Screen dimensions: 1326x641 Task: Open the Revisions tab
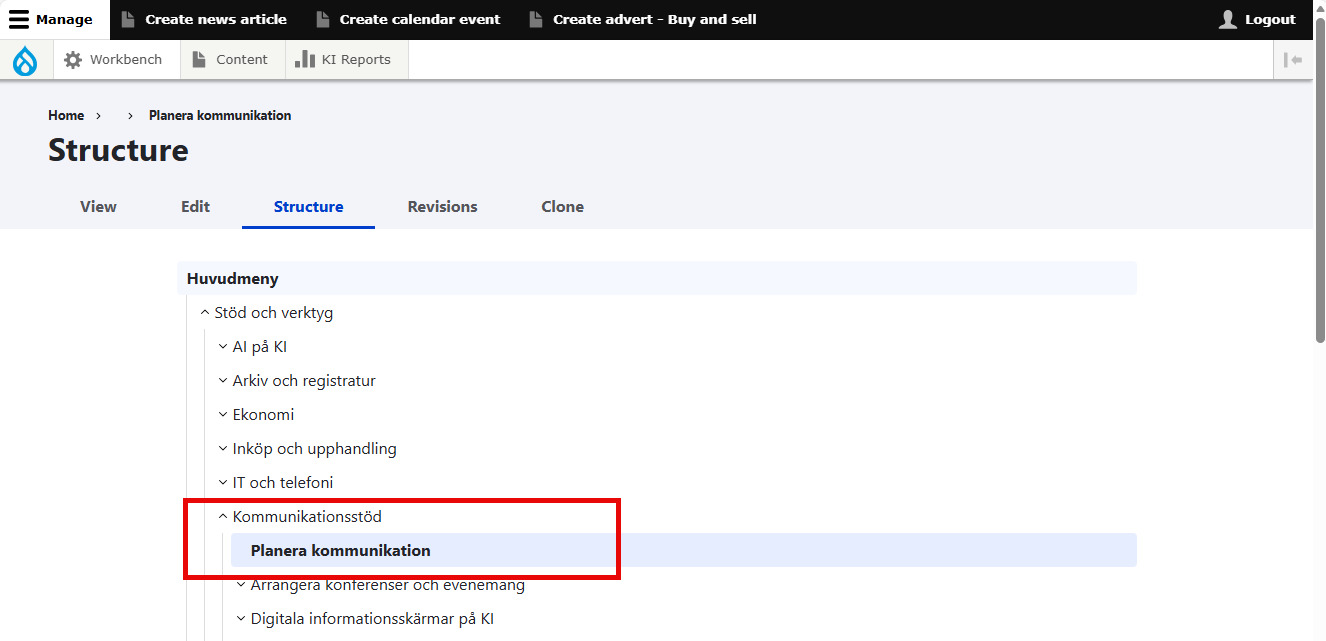[x=442, y=207]
